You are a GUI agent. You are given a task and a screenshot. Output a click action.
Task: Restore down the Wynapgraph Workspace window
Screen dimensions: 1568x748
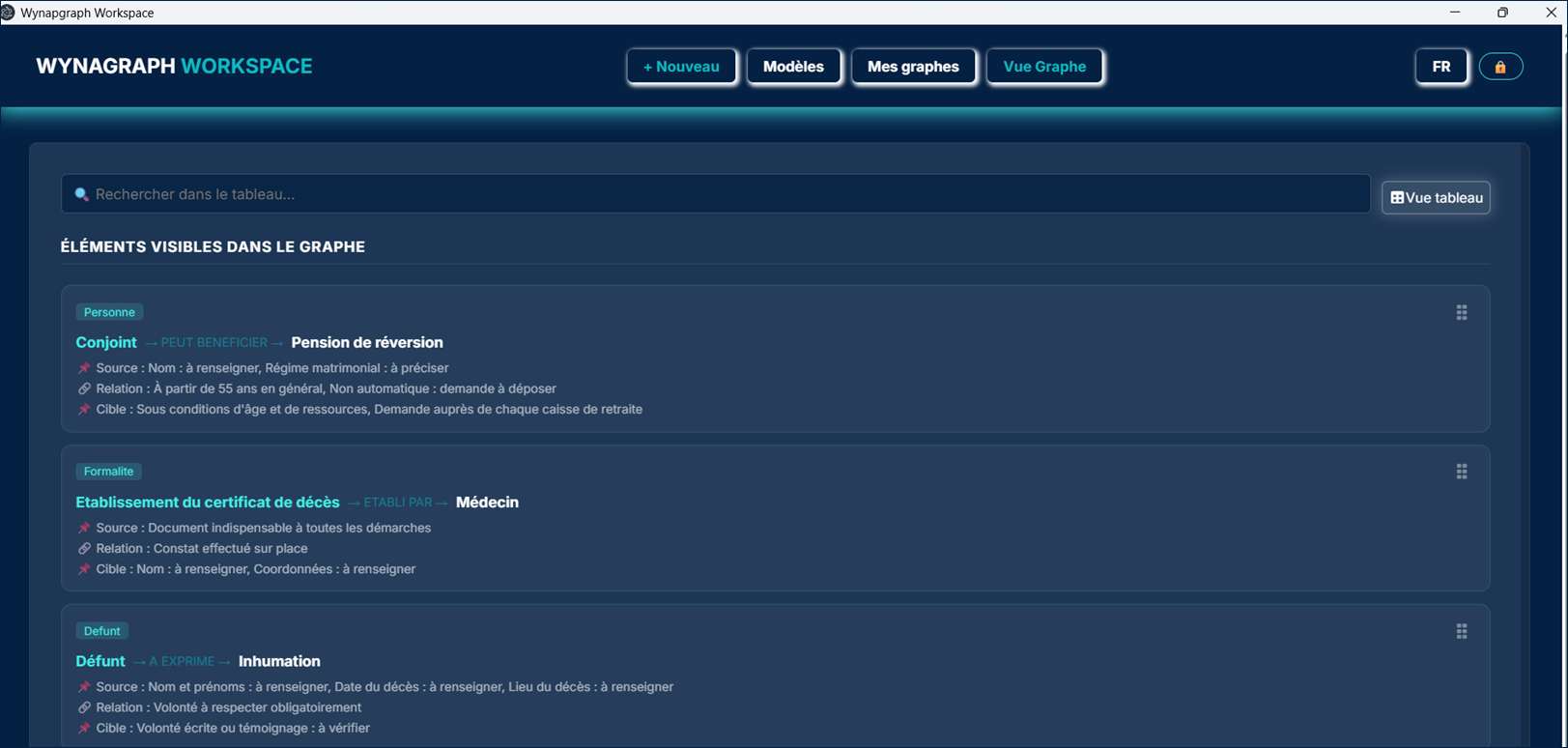[x=1502, y=13]
